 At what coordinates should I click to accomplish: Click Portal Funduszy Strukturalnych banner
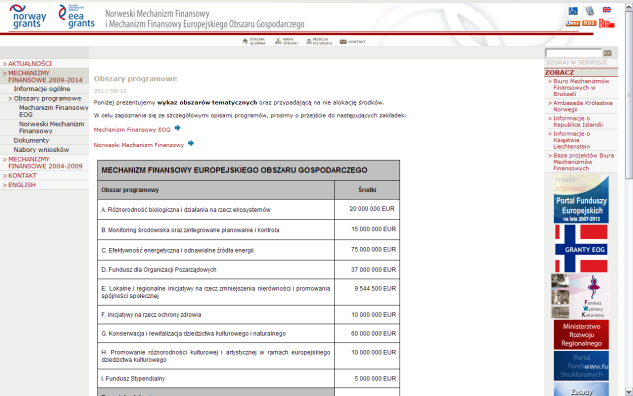(581, 366)
